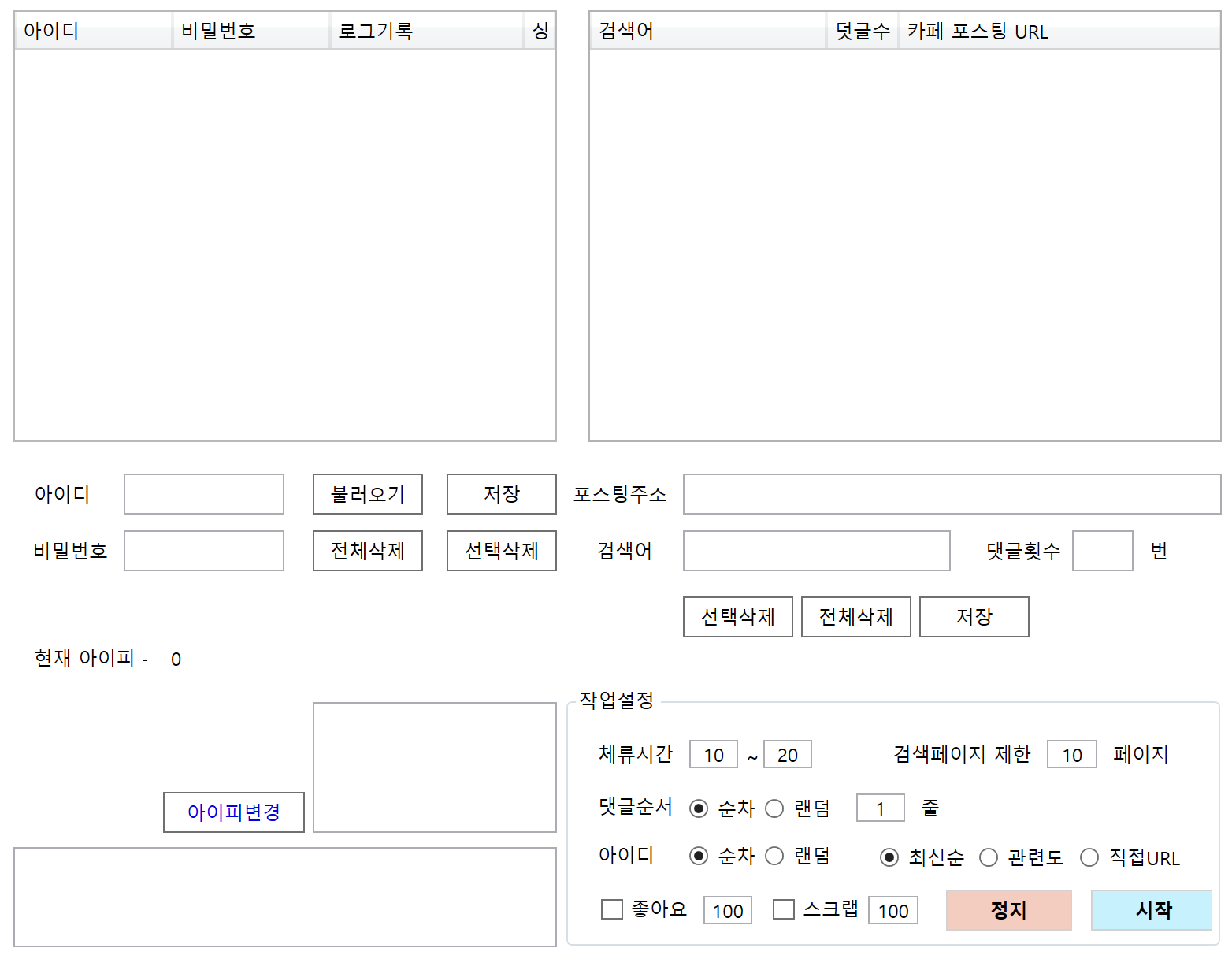Click the 로그기록 column header

(426, 31)
